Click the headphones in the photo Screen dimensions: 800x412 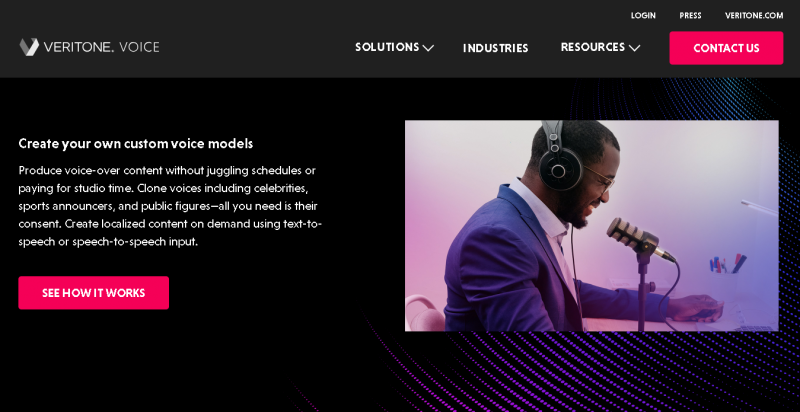pyautogui.click(x=558, y=157)
